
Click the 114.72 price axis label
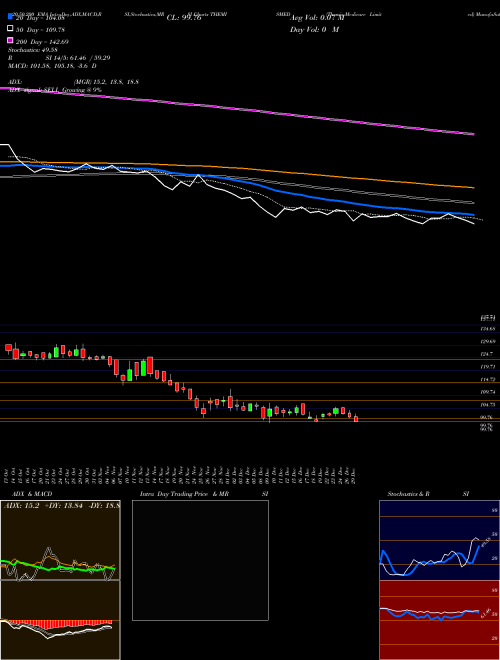pos(487,380)
